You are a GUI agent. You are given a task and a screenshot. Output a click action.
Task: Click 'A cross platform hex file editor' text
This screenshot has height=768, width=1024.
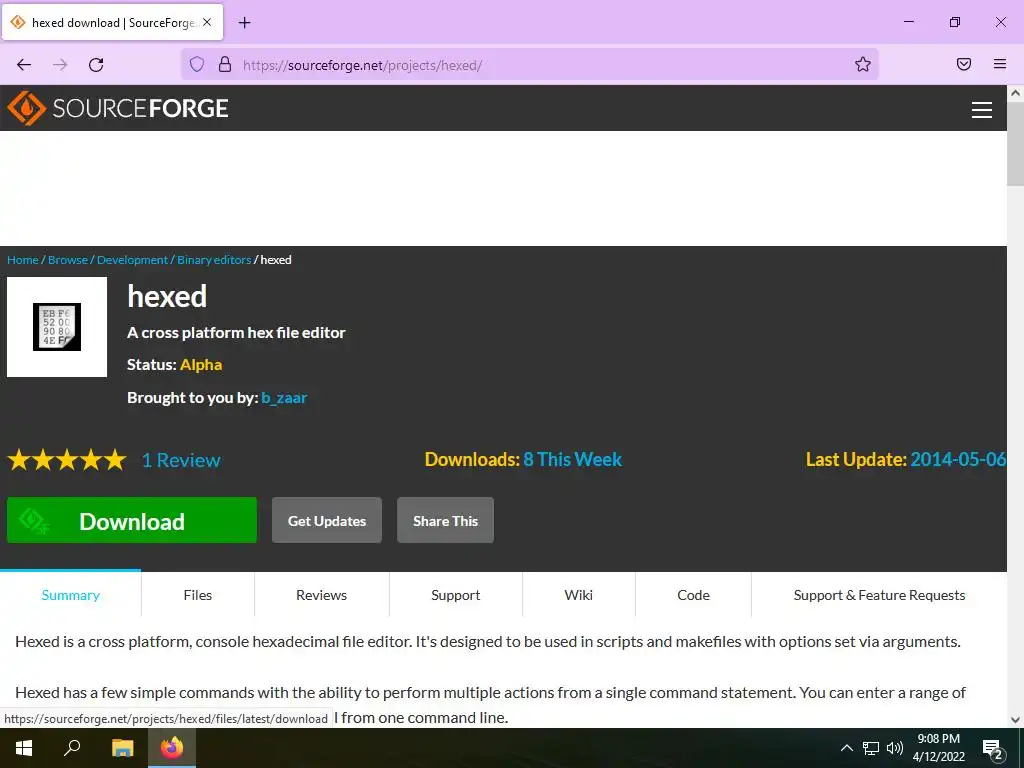pyautogui.click(x=236, y=332)
